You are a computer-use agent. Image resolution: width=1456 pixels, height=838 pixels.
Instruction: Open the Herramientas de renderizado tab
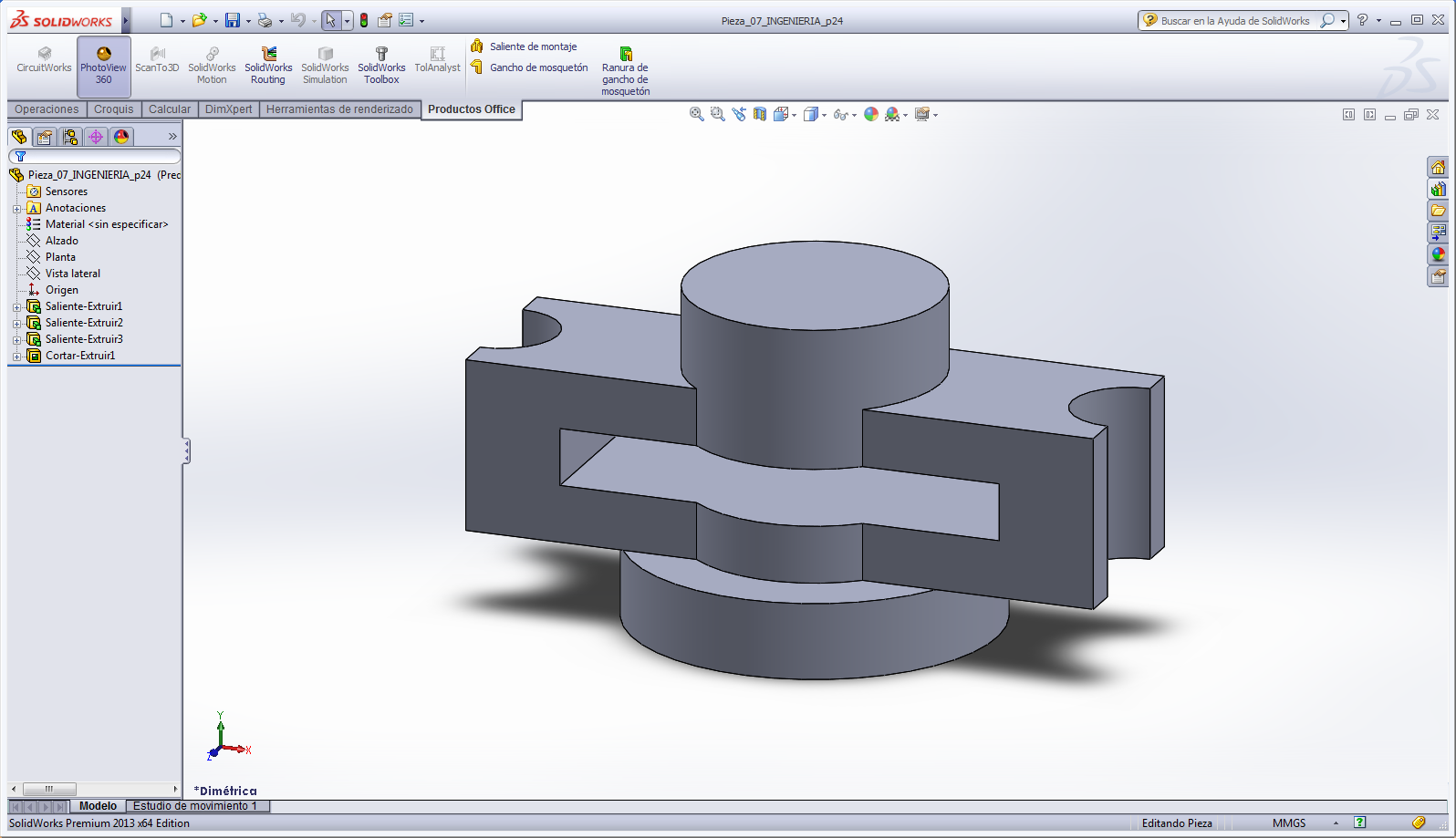tap(339, 109)
